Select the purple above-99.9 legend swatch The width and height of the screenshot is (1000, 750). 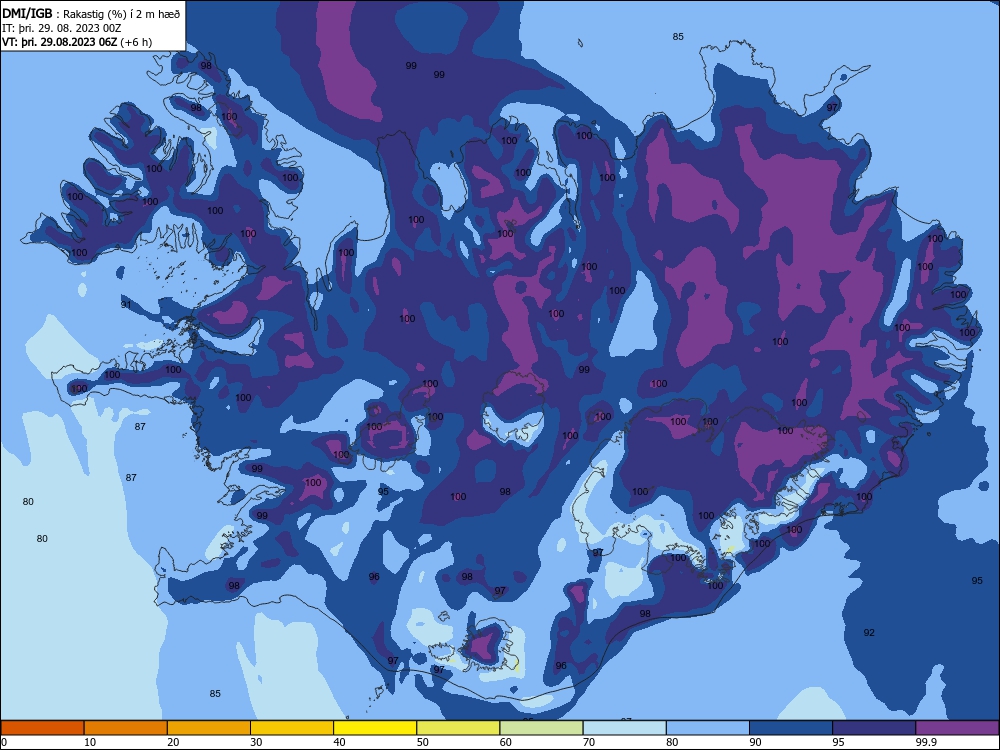point(957,728)
